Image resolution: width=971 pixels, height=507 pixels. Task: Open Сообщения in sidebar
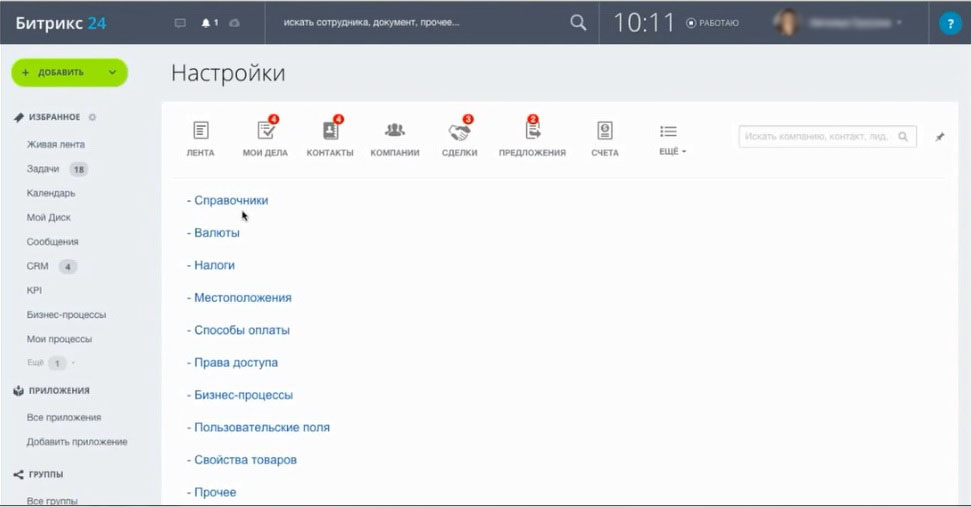(x=53, y=241)
